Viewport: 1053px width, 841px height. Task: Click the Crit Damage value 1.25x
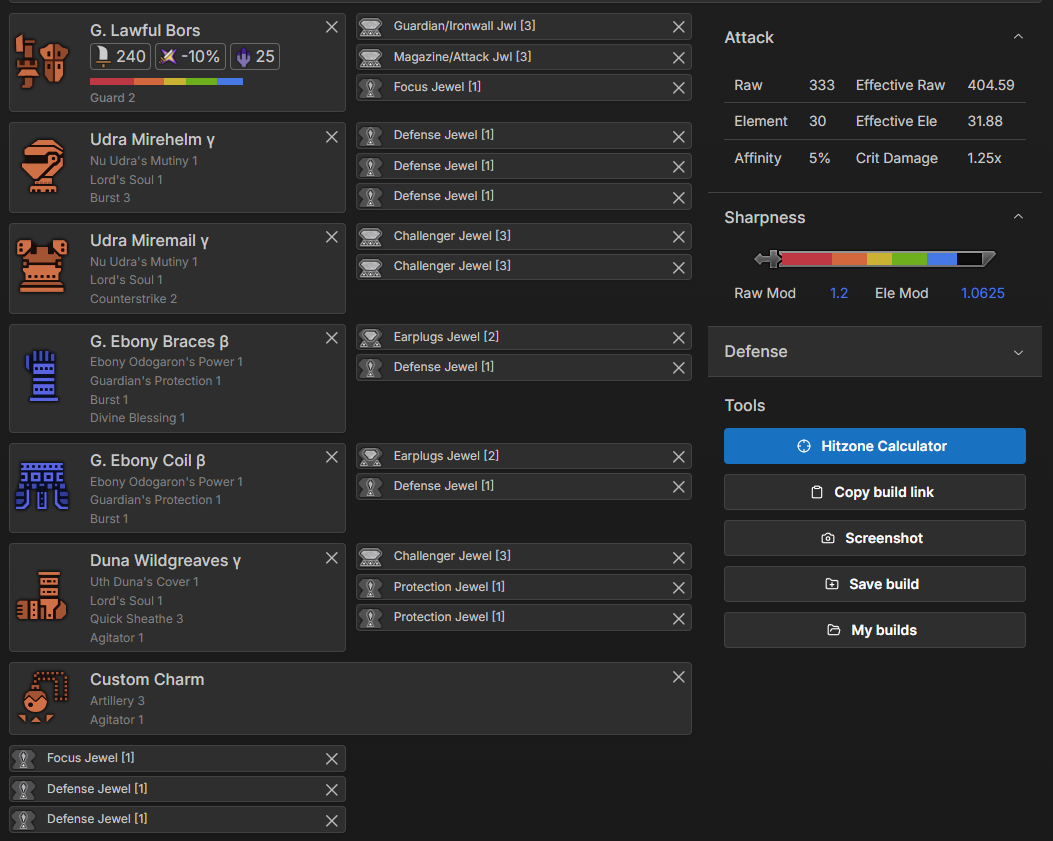(984, 159)
